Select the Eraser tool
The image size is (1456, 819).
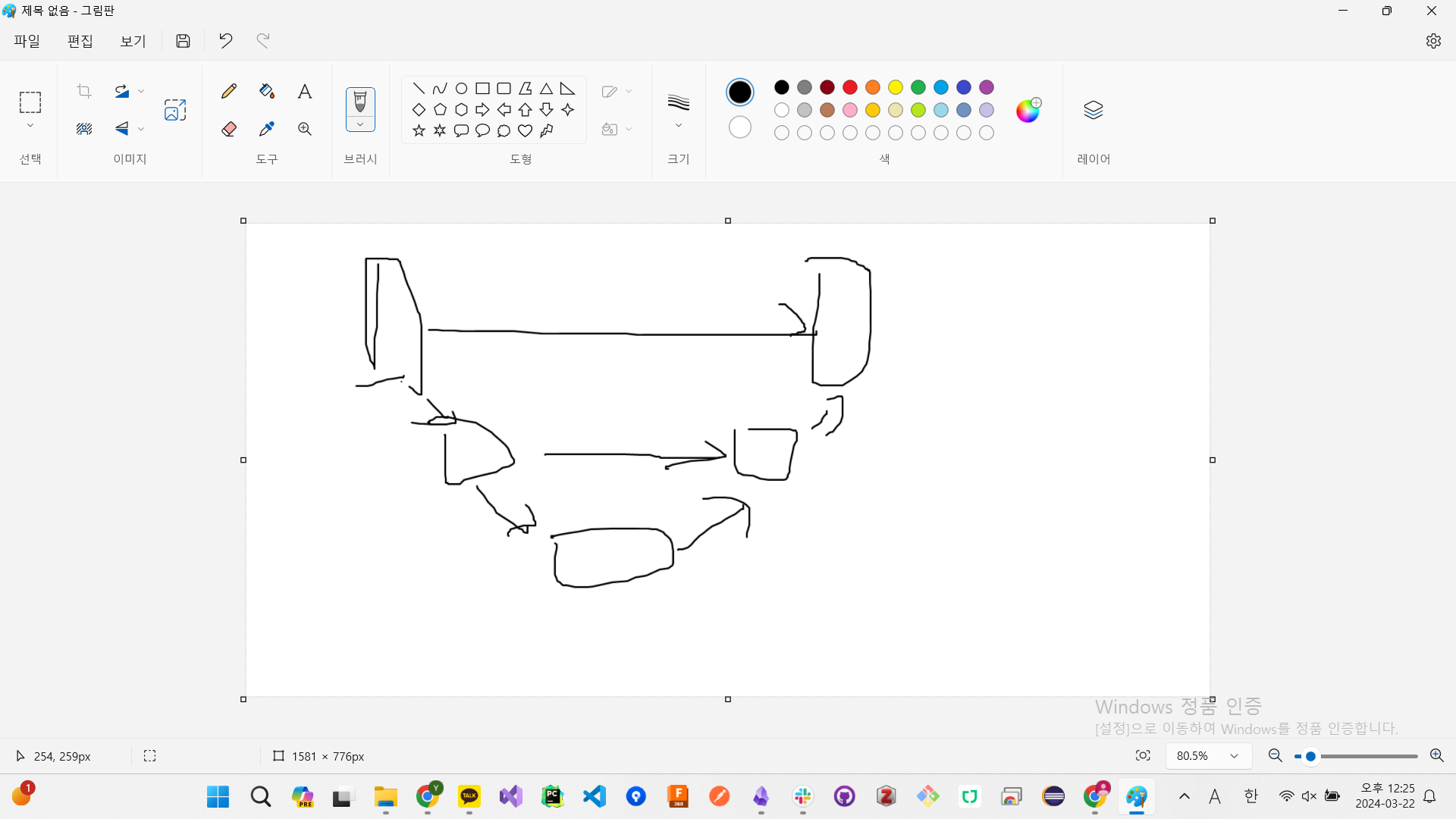click(x=229, y=129)
